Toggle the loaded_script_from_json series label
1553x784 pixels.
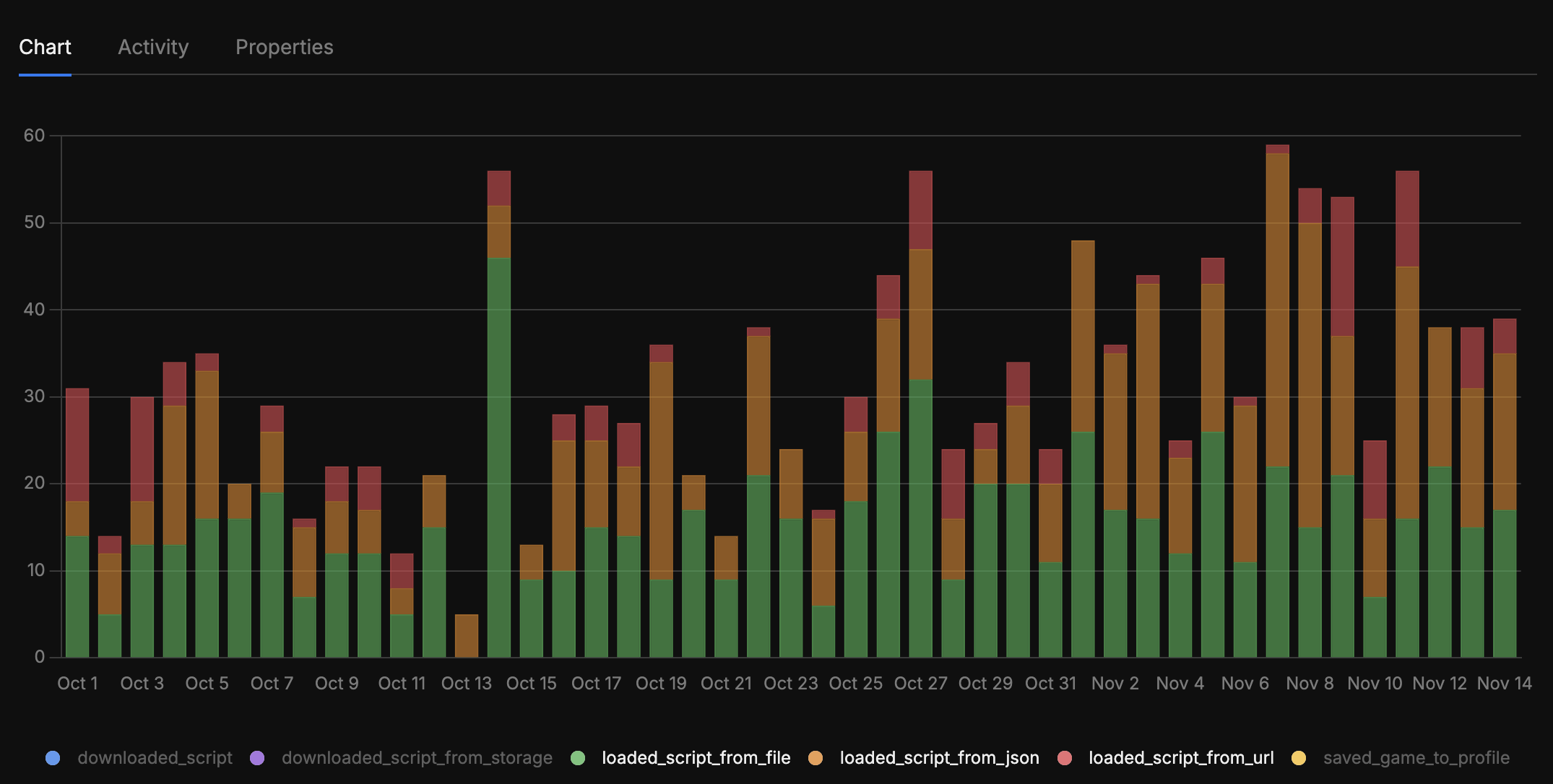click(939, 758)
